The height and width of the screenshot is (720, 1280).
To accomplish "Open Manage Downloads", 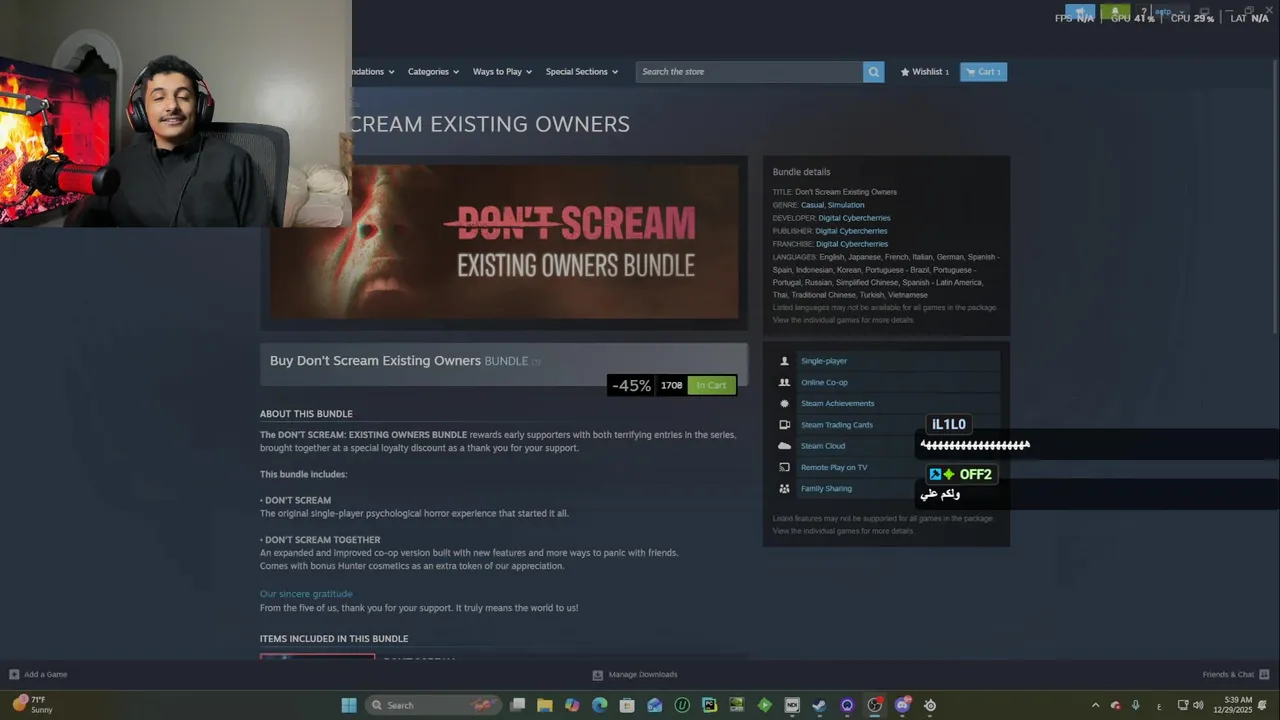I will [x=635, y=675].
